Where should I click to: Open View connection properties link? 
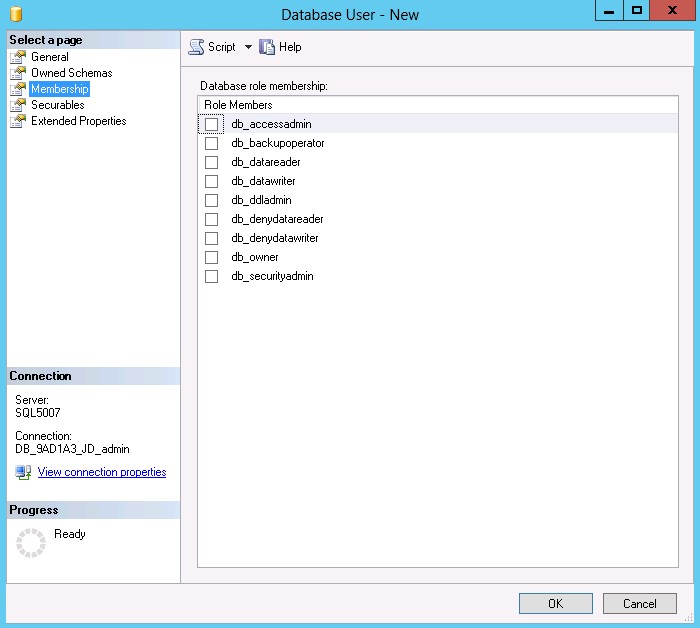pyautogui.click(x=101, y=472)
